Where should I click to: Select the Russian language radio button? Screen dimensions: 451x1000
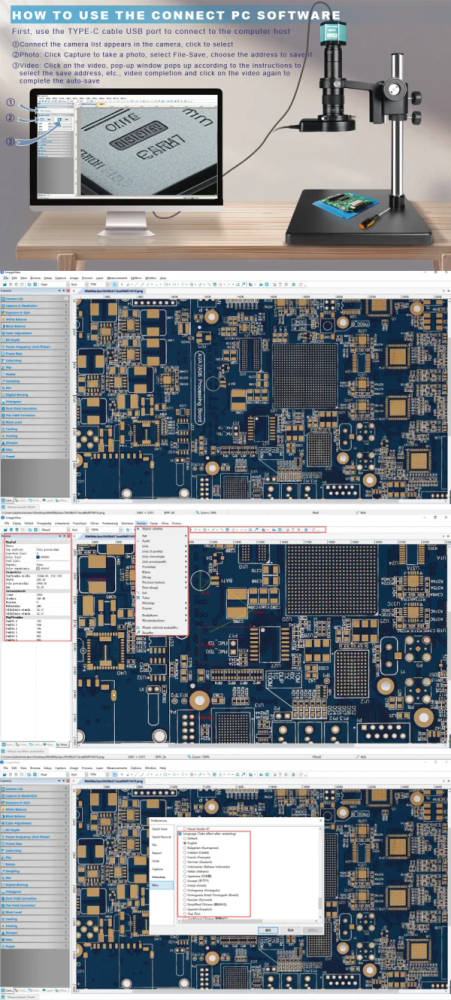coord(185,900)
